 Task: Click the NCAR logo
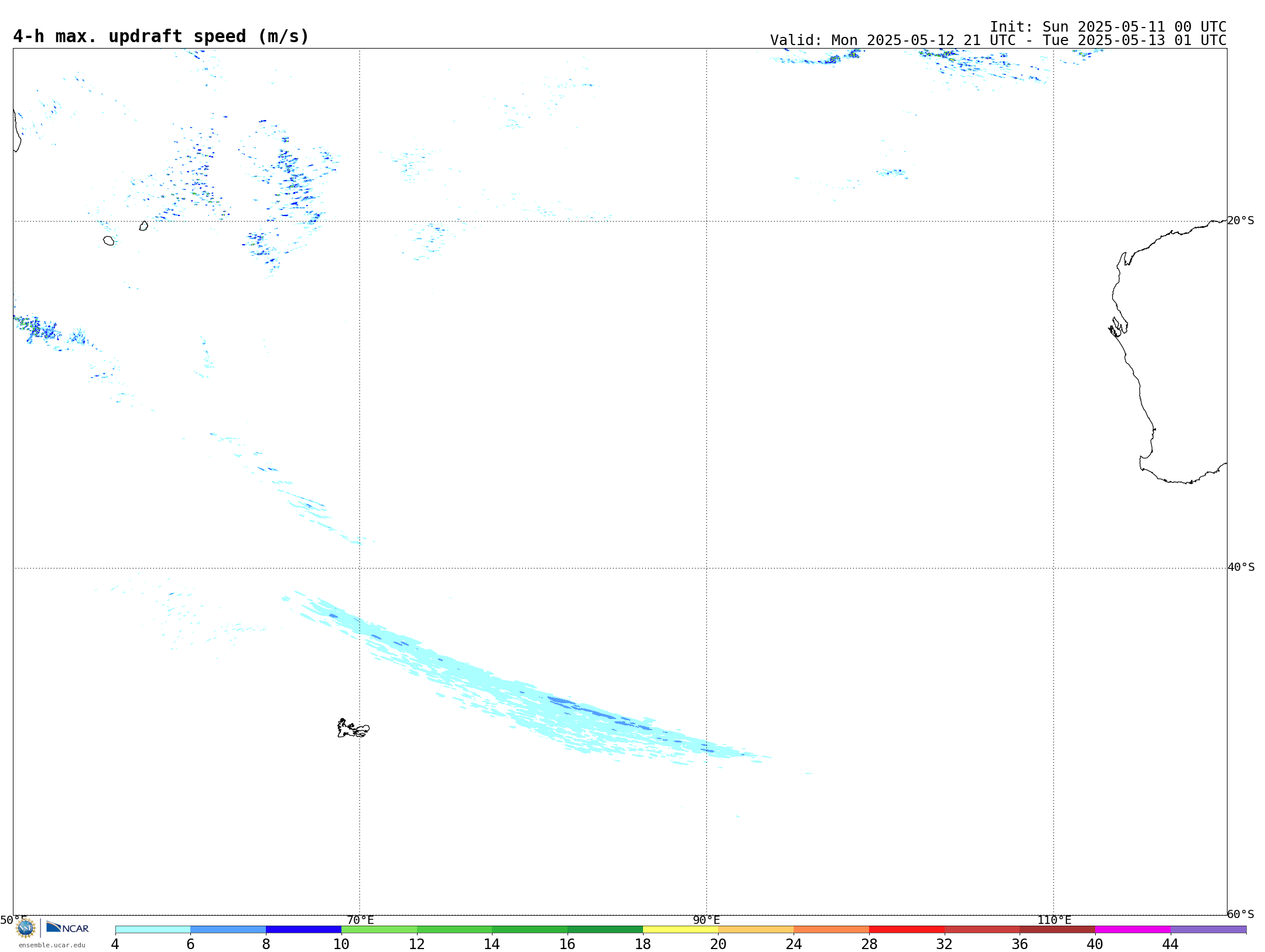pos(67,927)
